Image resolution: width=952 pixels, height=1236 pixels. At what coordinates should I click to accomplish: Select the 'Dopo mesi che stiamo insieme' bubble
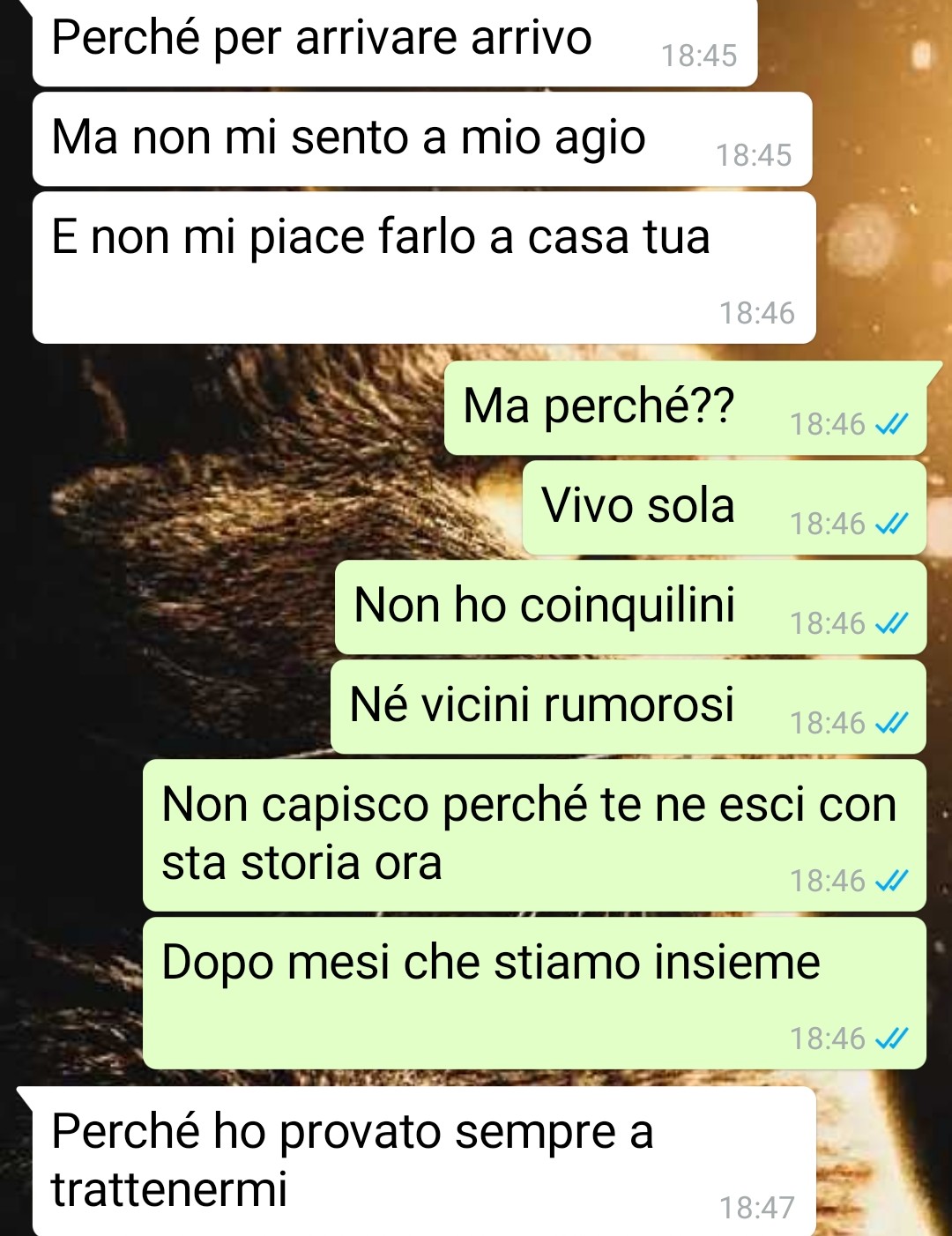click(534, 994)
